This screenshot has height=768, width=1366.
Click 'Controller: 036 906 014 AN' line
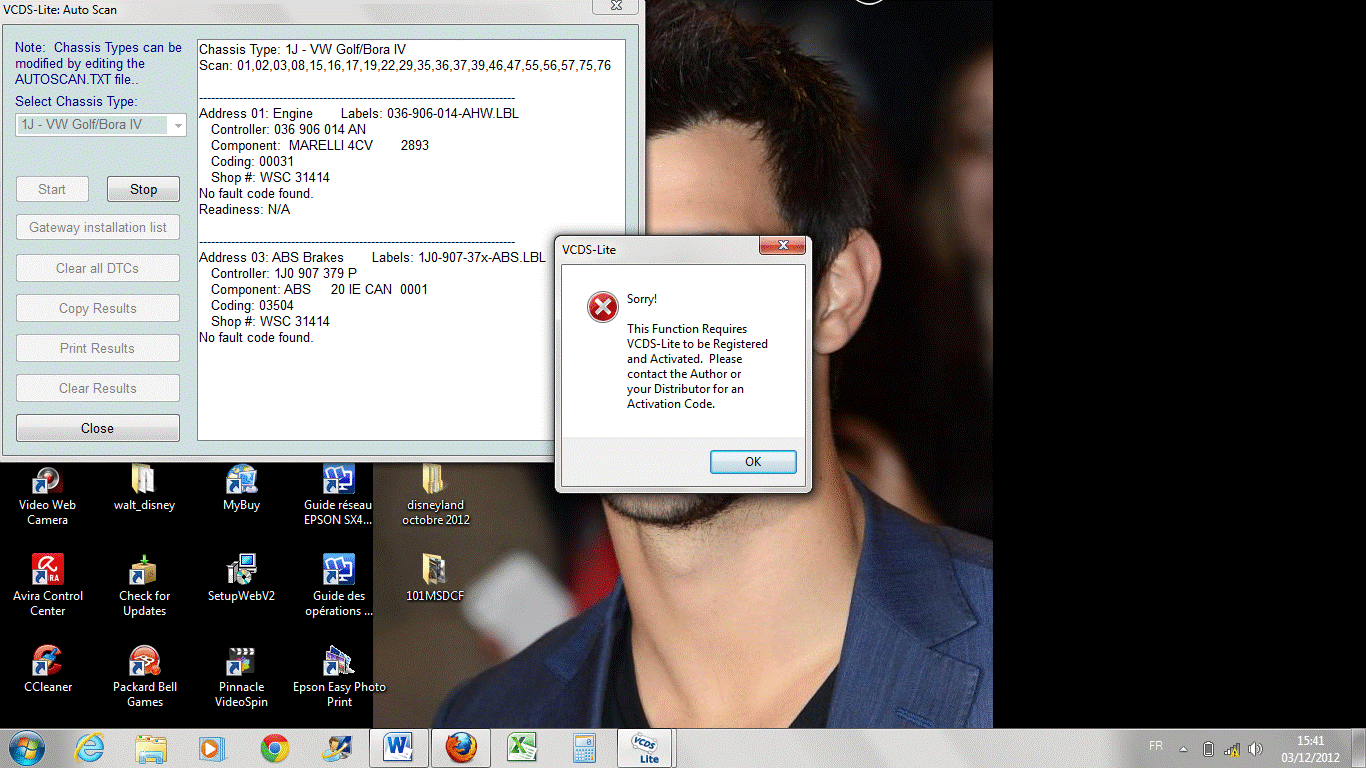click(x=288, y=129)
